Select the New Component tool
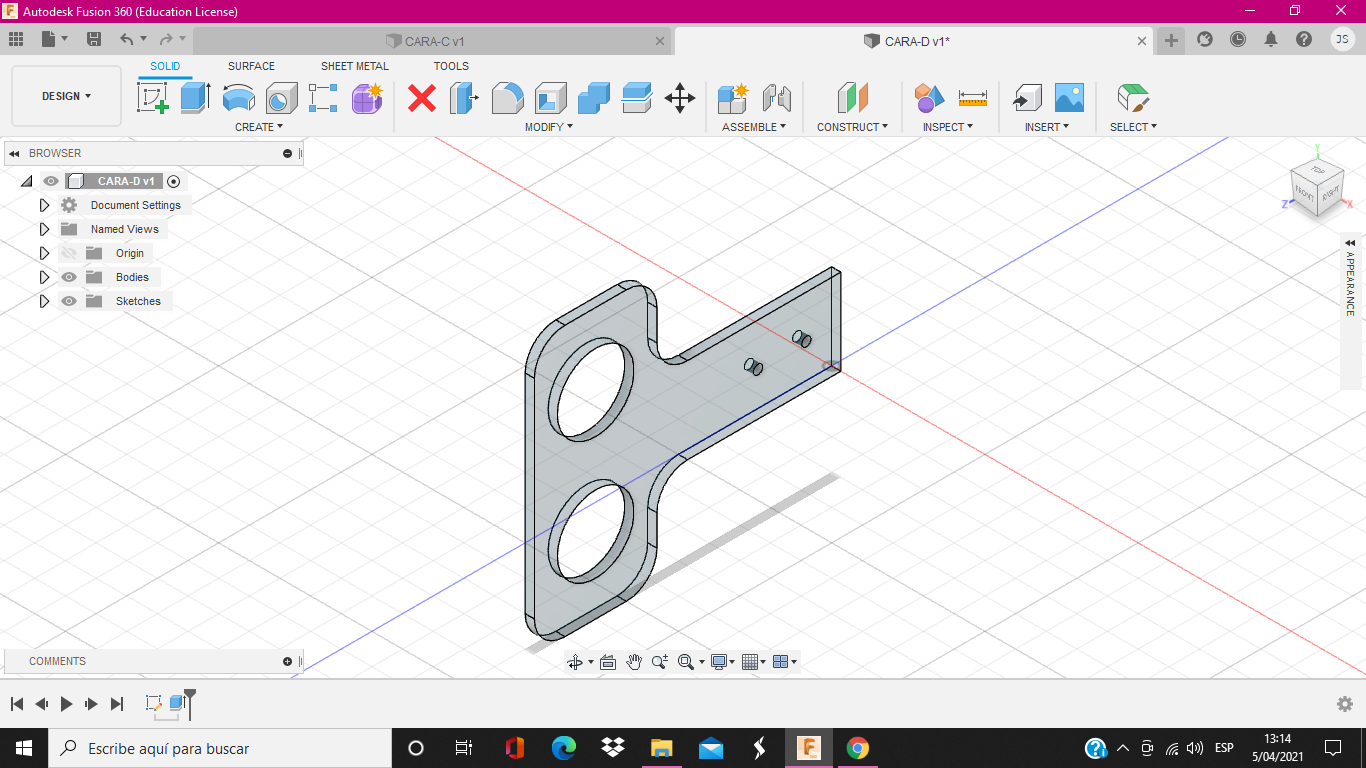The image size is (1366, 768). 733,98
